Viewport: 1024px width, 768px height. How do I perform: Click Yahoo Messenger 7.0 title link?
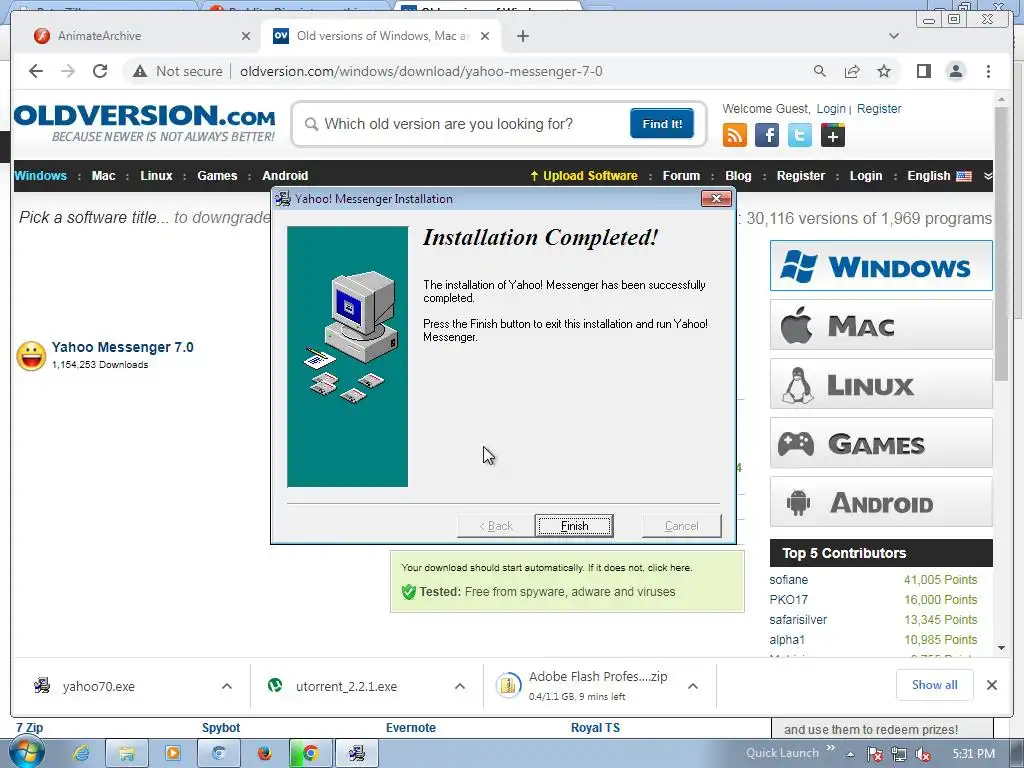click(123, 347)
